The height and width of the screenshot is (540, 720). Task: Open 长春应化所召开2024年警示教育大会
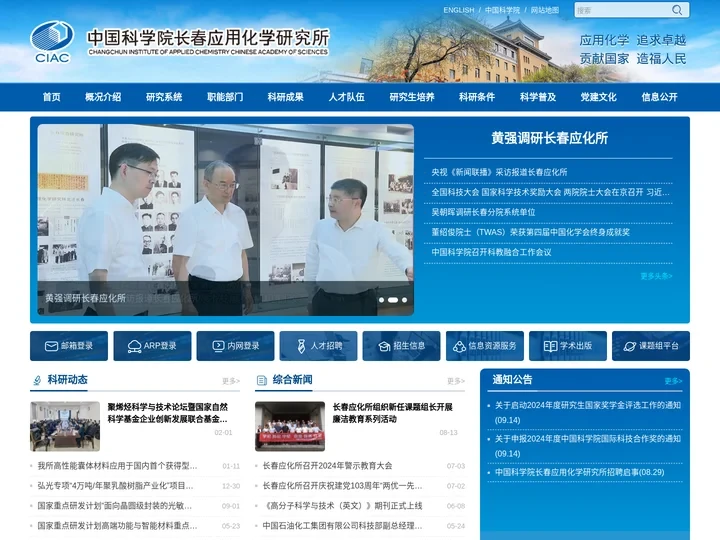[x=327, y=466]
